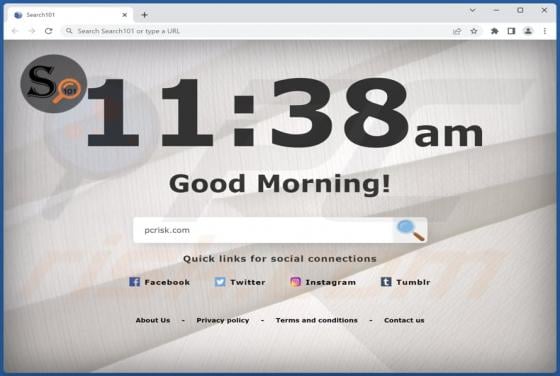The height and width of the screenshot is (376, 560).
Task: Click the magnifying glass search button
Action: coord(411,230)
